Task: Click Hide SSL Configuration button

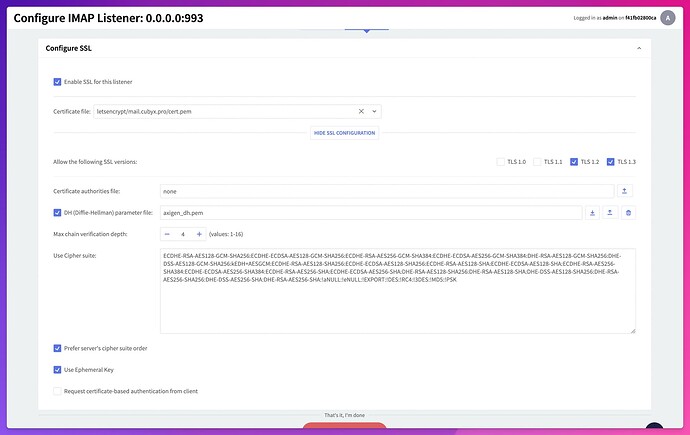Action: click(x=344, y=133)
